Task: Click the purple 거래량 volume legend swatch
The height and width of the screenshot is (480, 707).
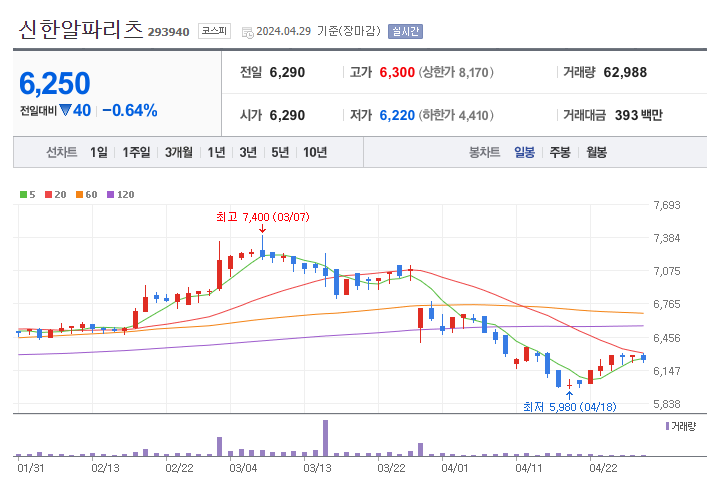Action: click(x=667, y=426)
